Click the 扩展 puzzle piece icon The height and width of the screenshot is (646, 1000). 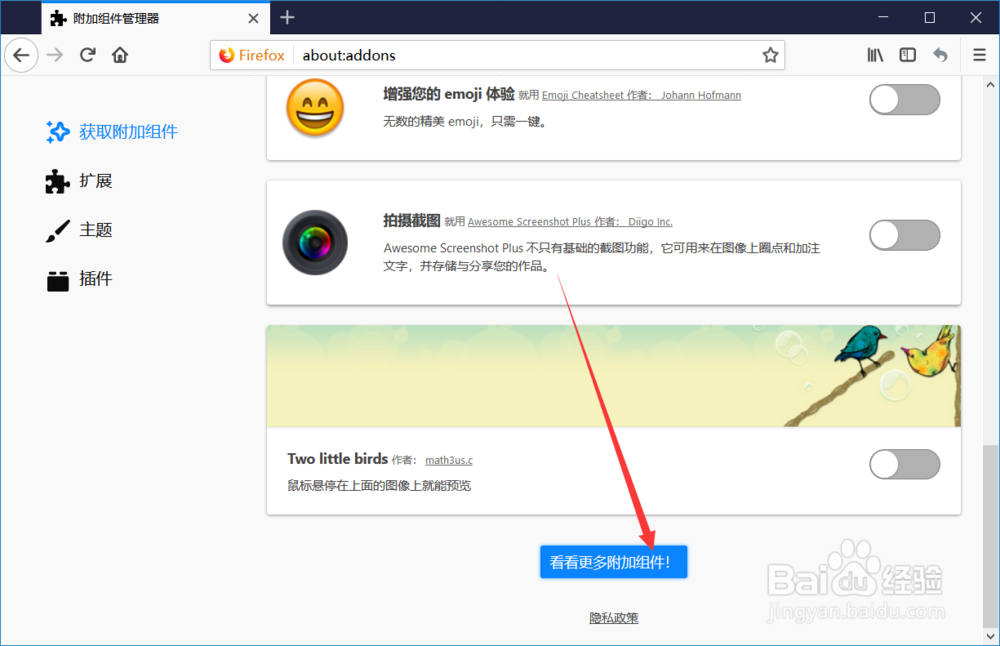[x=57, y=182]
